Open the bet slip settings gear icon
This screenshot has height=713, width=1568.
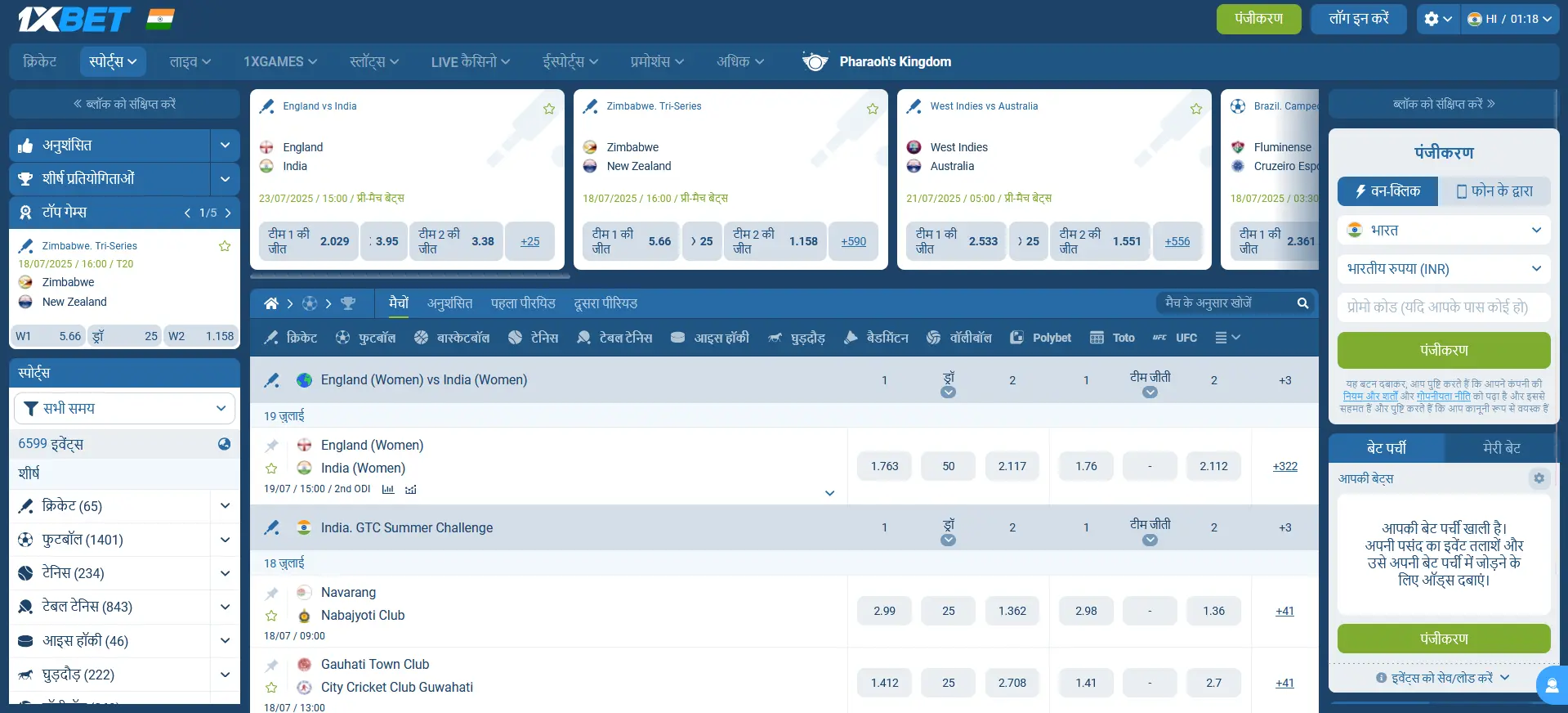coord(1539,478)
